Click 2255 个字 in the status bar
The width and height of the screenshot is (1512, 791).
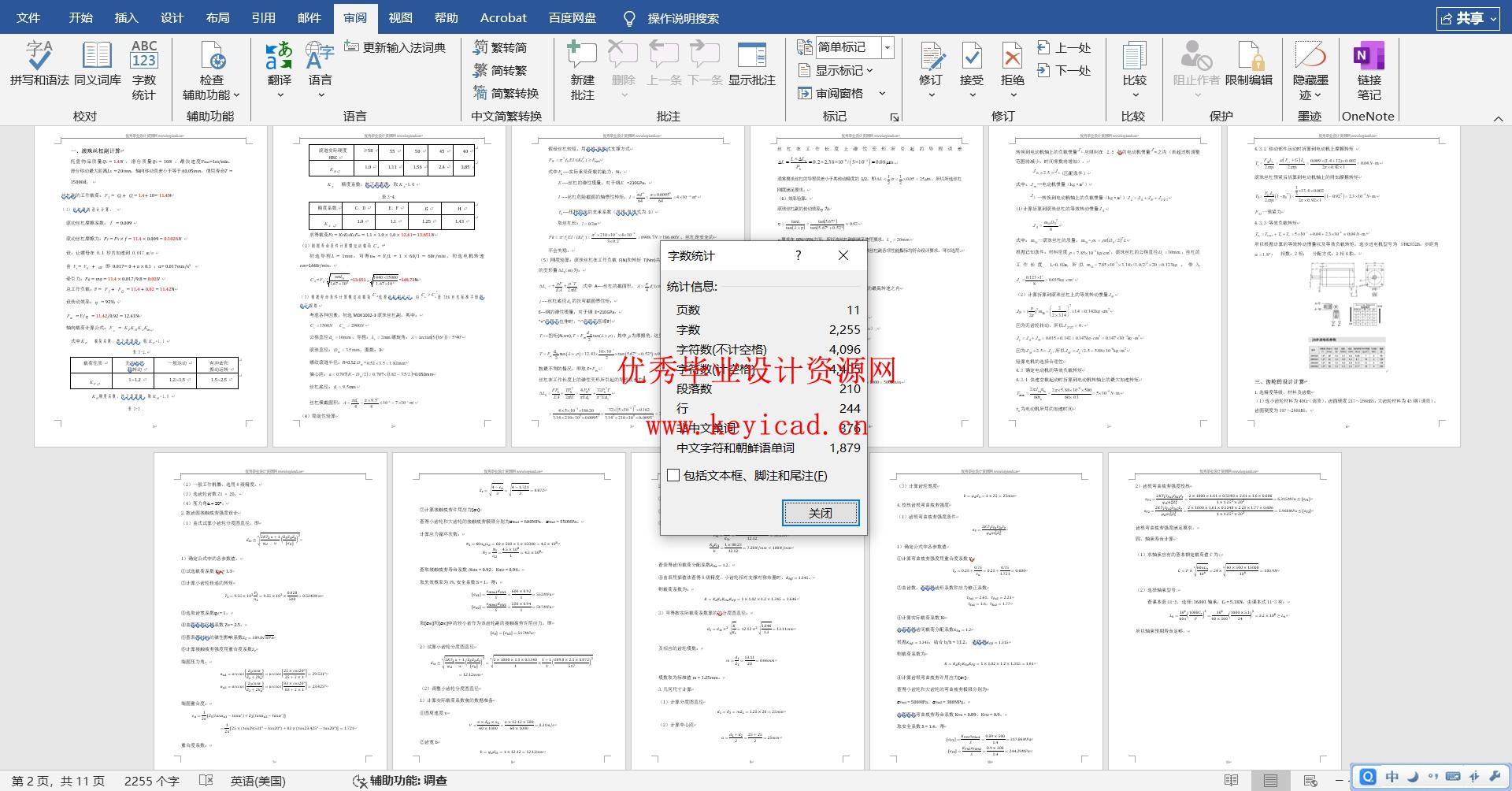(152, 781)
